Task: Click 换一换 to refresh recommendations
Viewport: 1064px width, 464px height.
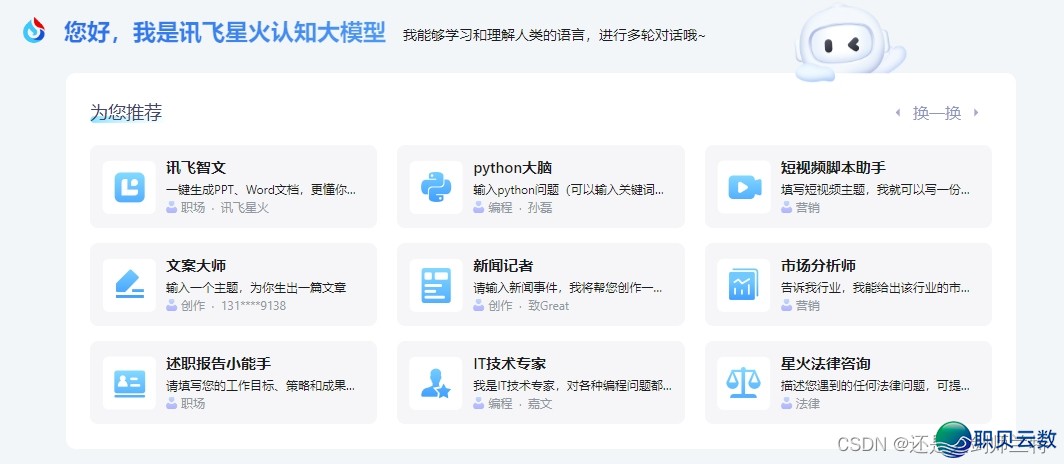Action: pyautogui.click(x=937, y=113)
